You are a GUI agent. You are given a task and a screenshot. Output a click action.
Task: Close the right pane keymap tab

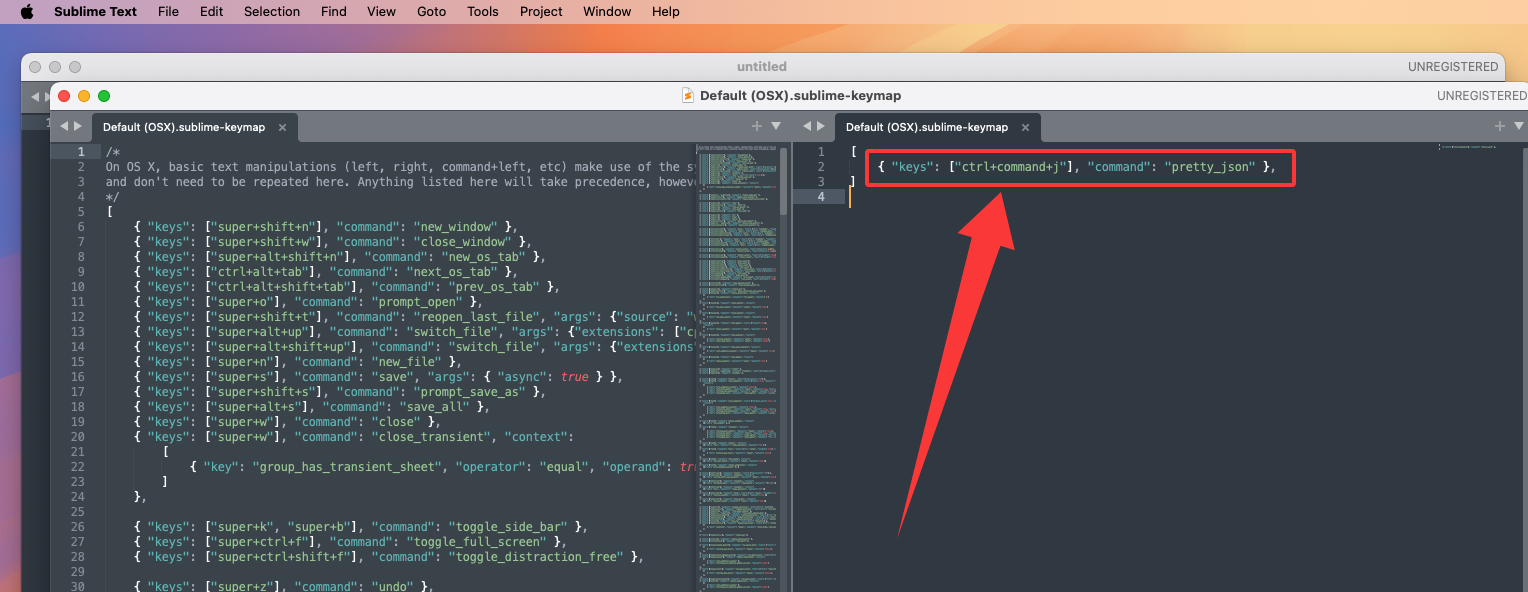pos(1025,127)
